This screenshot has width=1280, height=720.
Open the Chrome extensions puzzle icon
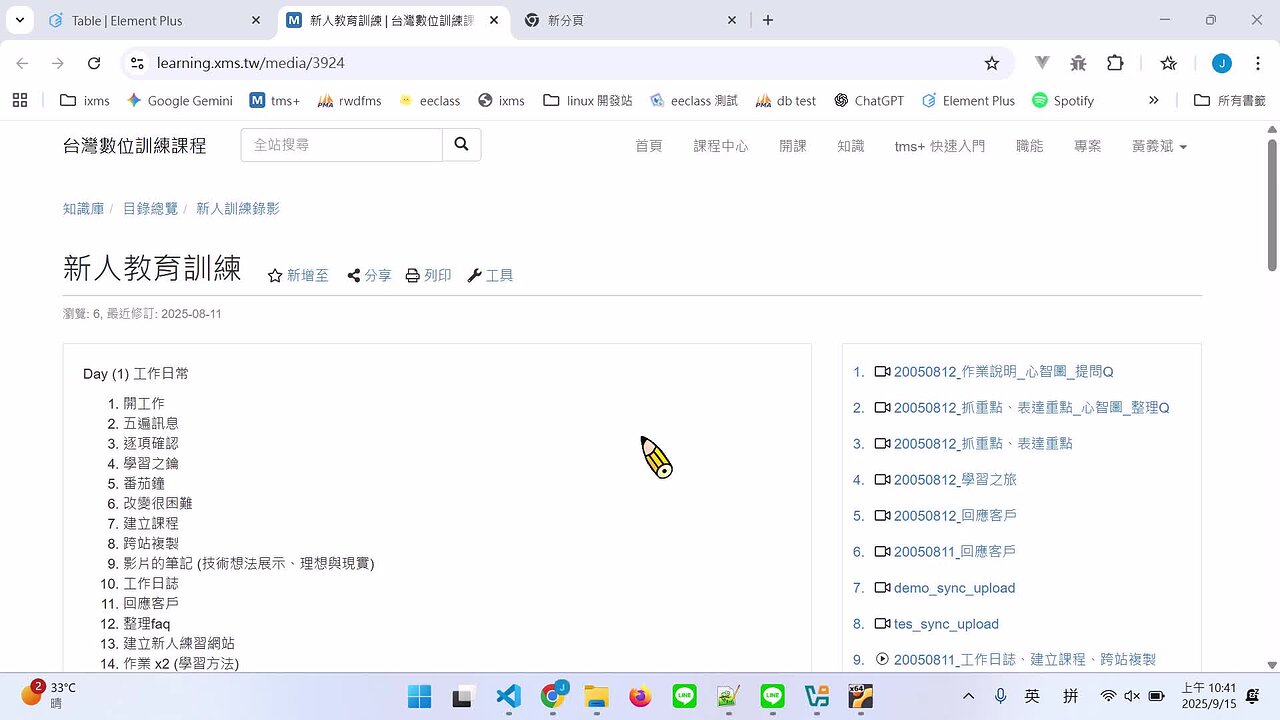(1115, 63)
